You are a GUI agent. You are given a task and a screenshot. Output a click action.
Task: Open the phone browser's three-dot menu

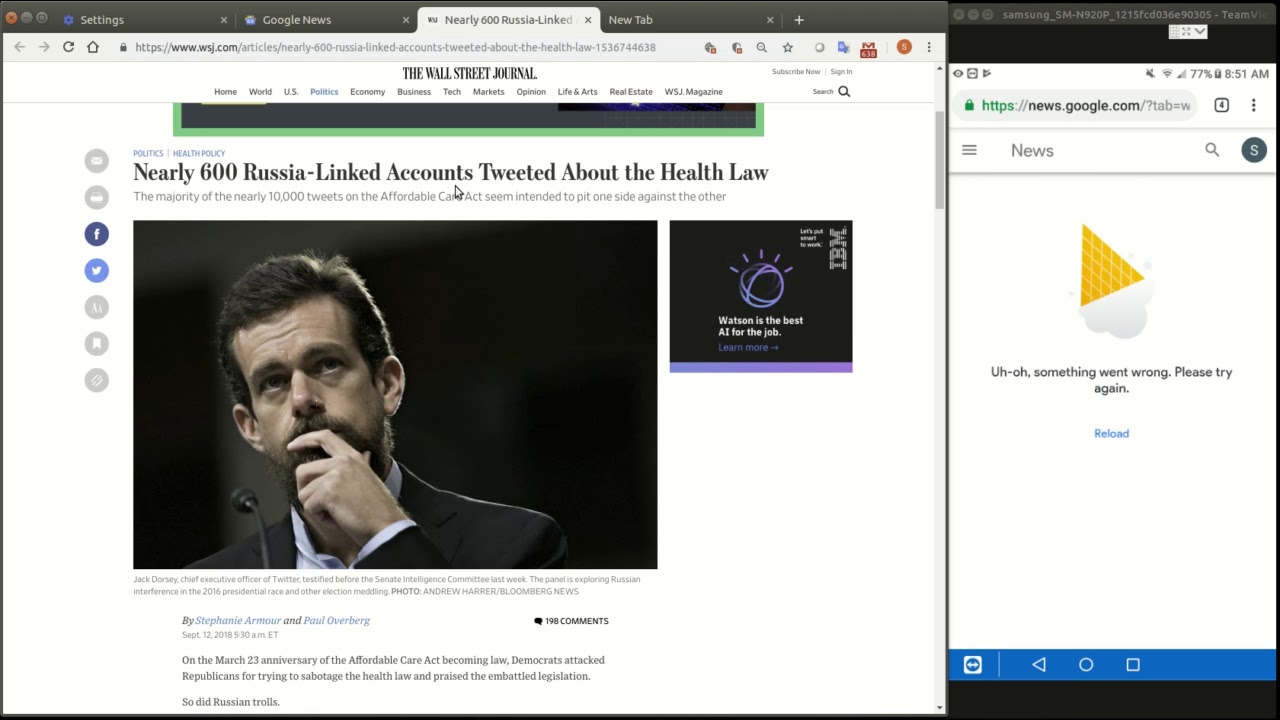pos(1253,105)
